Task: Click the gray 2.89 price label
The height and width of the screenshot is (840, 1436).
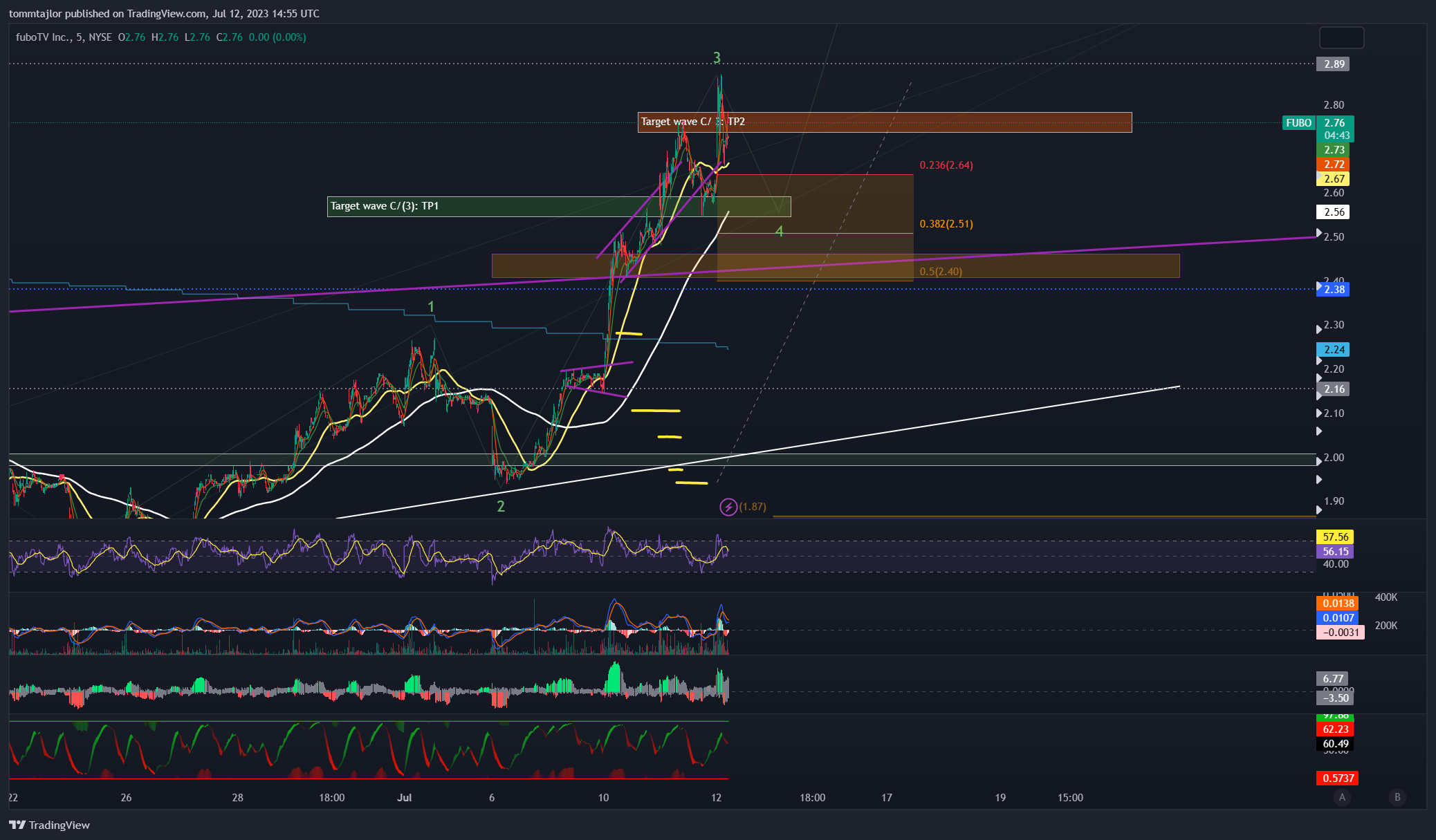Action: [1333, 64]
